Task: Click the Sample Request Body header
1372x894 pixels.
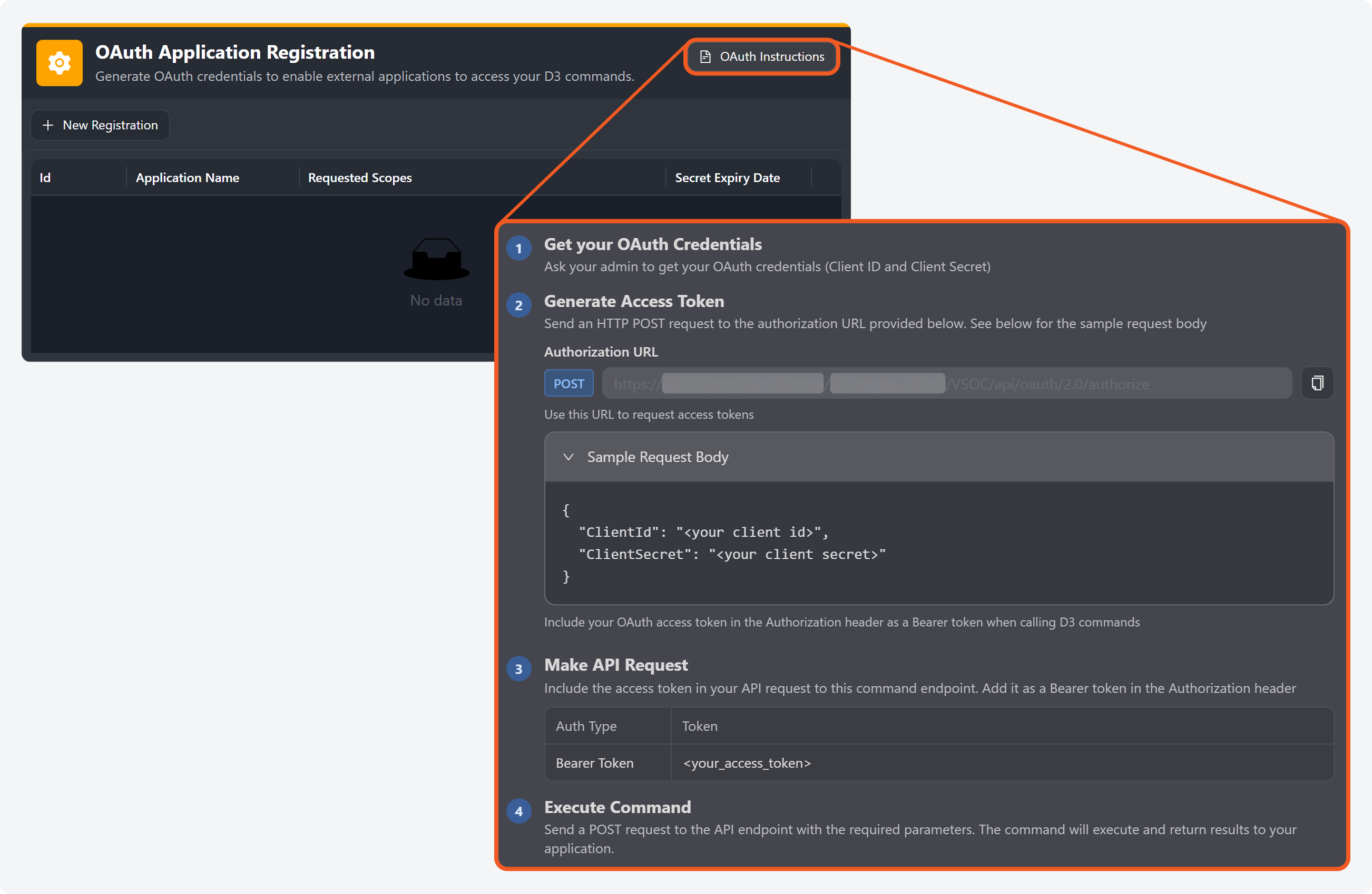Action: 657,457
